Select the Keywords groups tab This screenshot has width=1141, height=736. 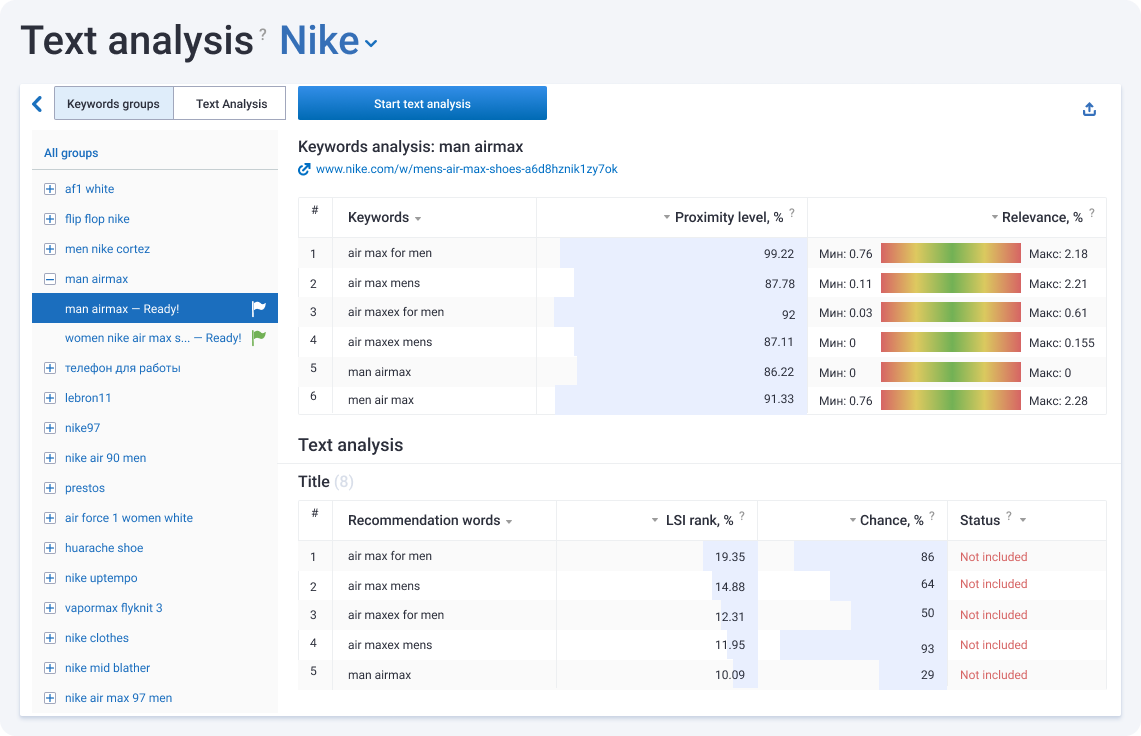click(113, 104)
